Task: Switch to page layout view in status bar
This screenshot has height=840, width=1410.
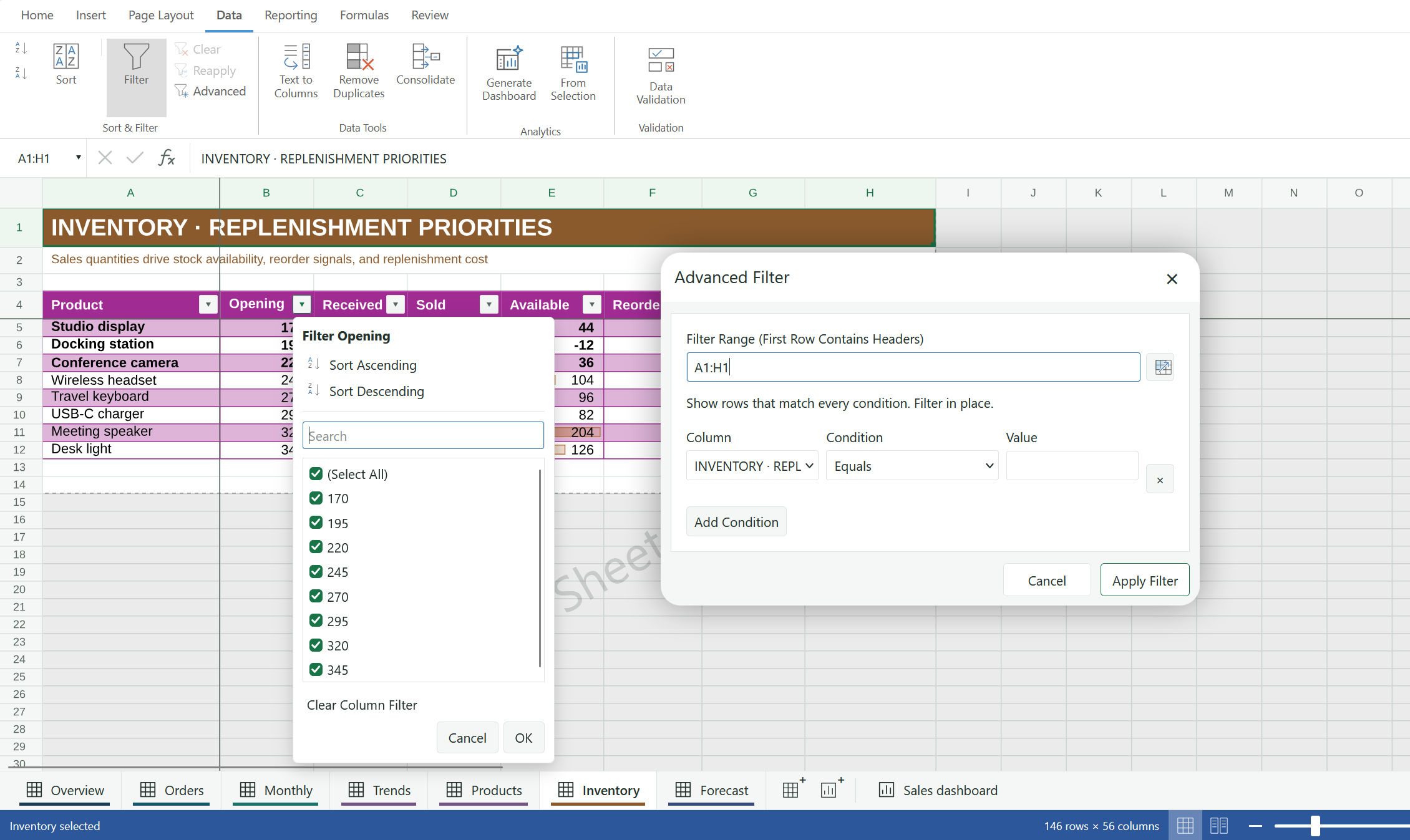Action: [1218, 826]
